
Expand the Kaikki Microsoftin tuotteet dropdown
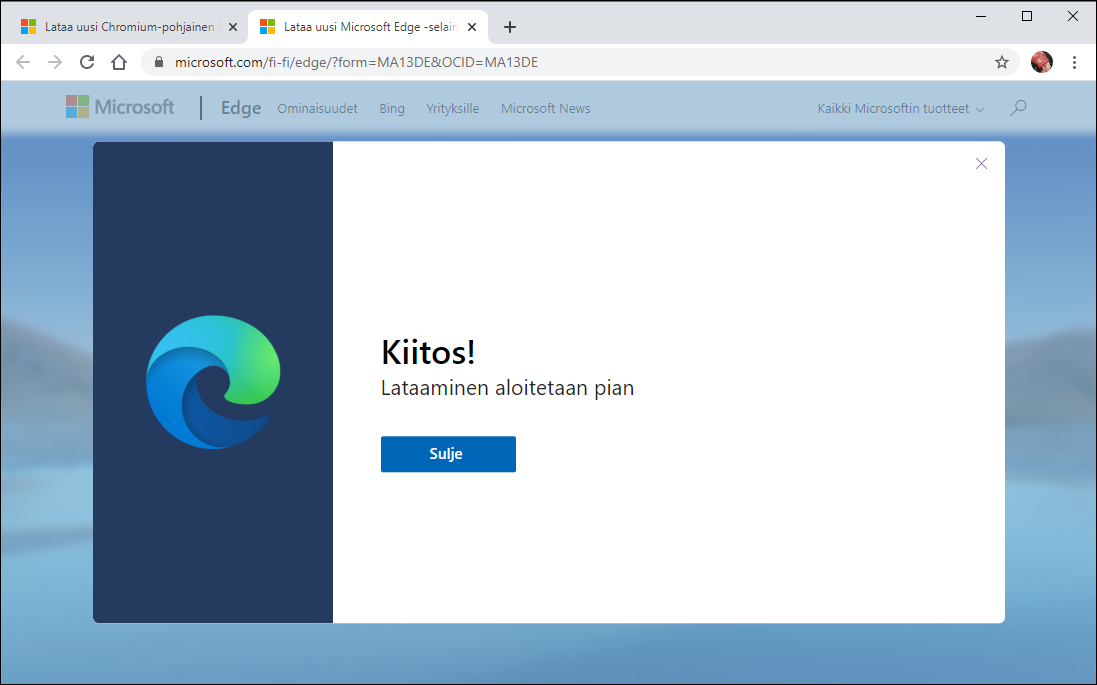(898, 108)
